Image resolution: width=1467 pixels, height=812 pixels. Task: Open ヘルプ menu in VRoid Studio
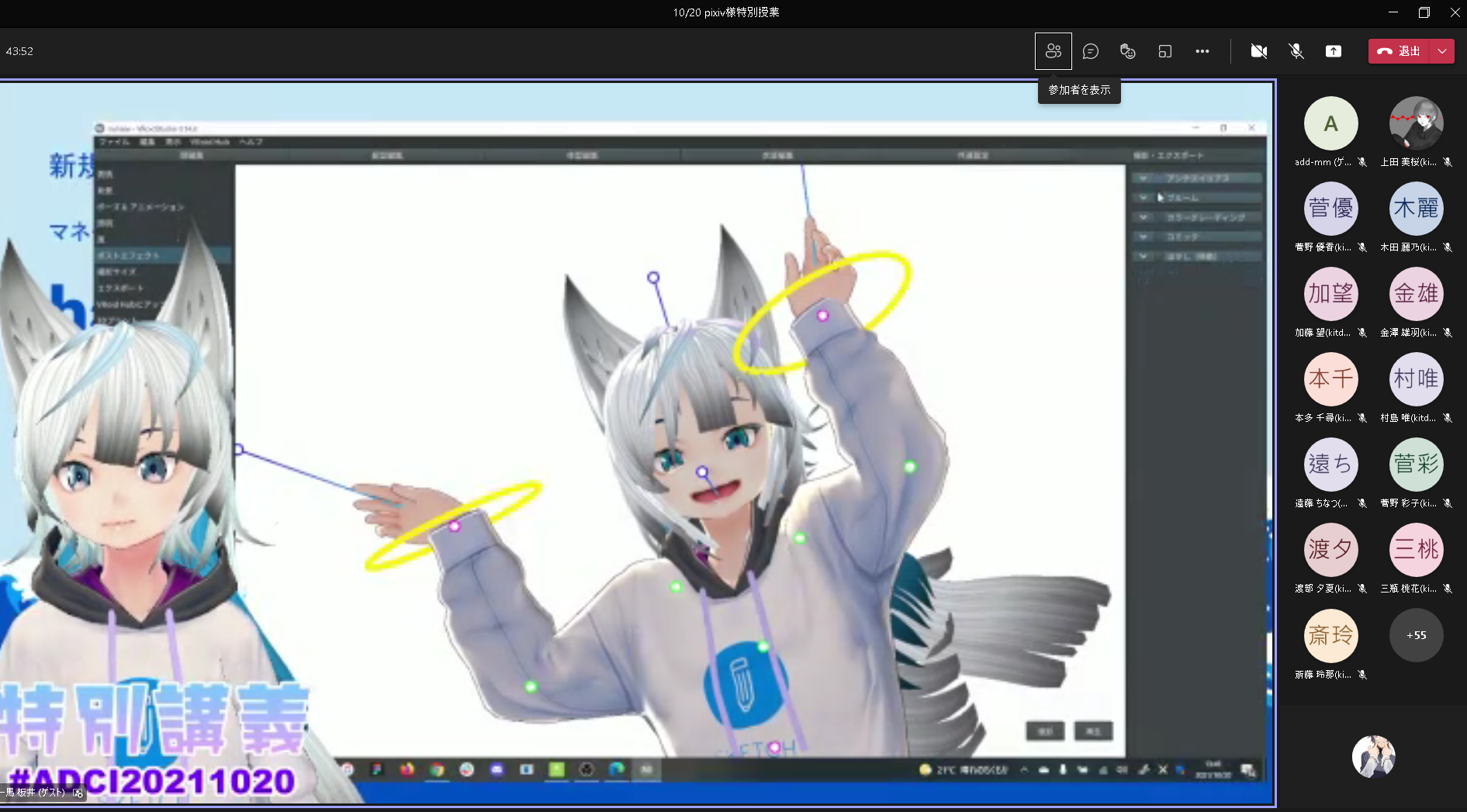tap(251, 142)
